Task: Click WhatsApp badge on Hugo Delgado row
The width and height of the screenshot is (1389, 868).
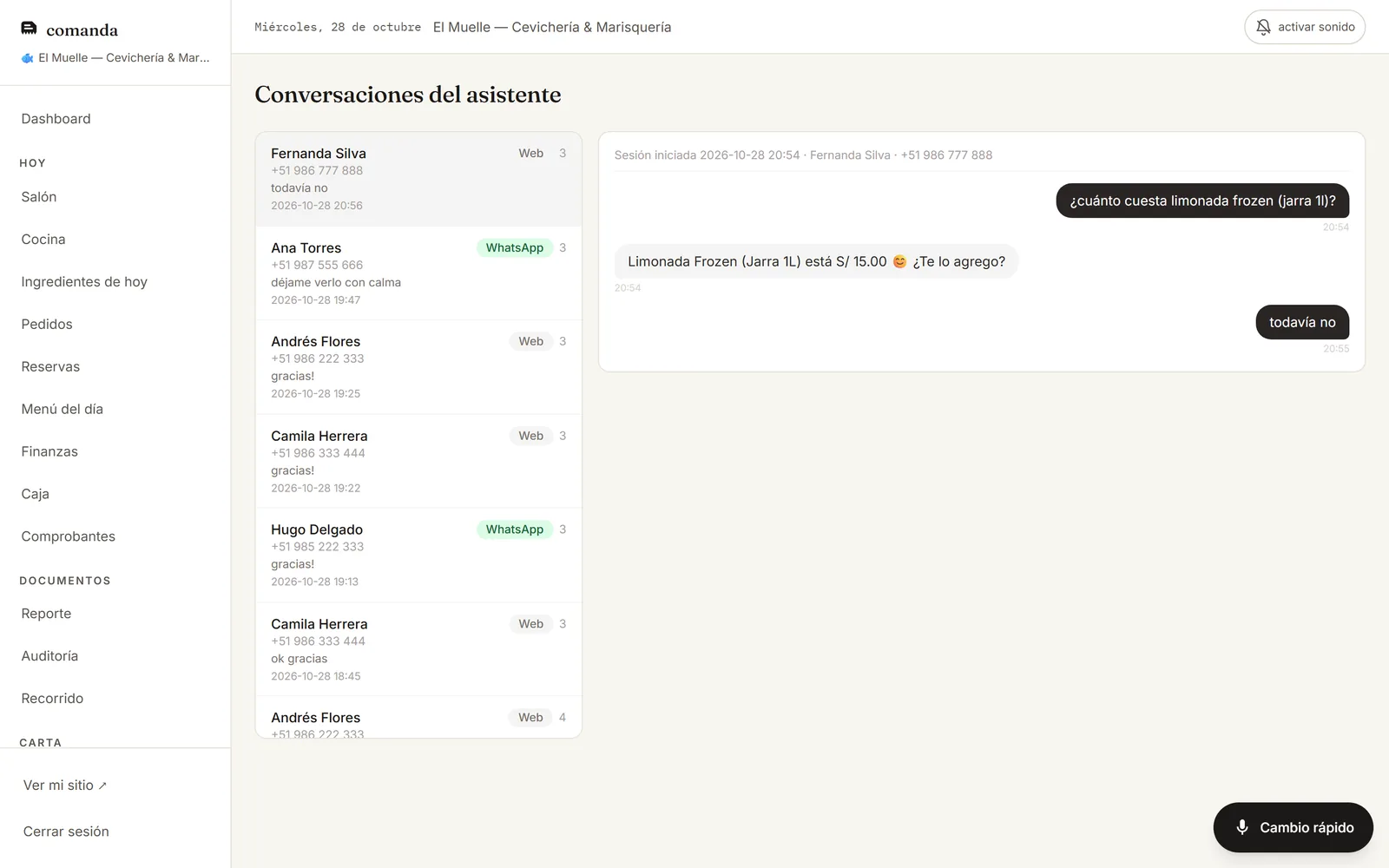Action: pos(515,529)
